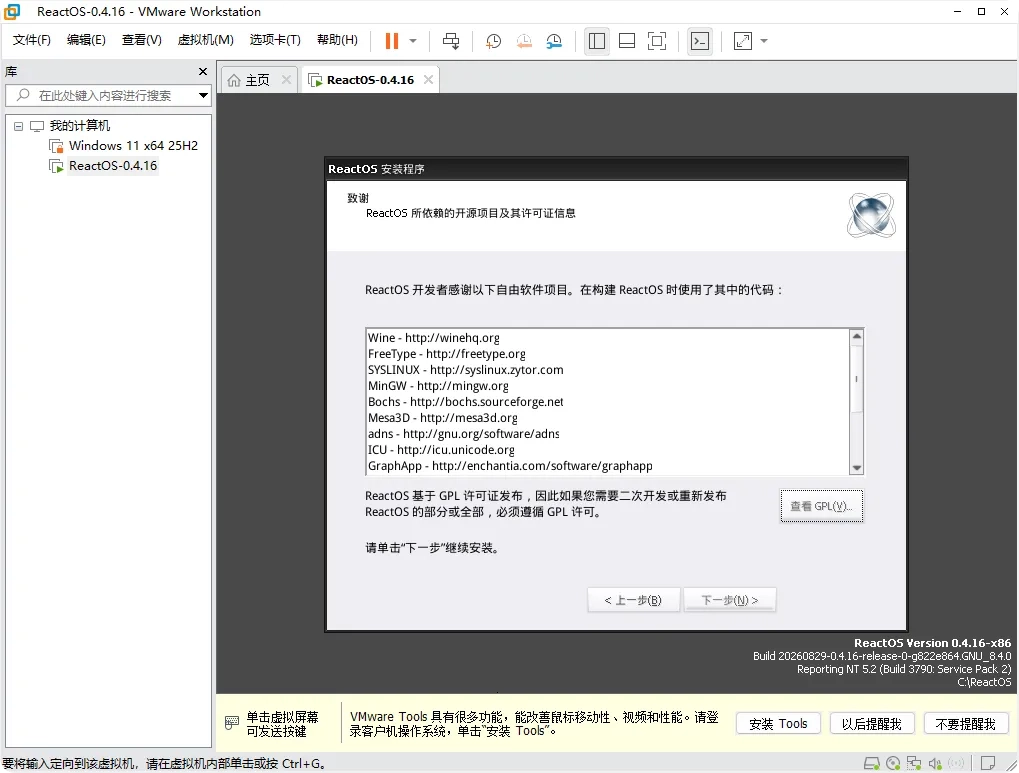Click the VMware Workstation title bar logo

(12, 12)
